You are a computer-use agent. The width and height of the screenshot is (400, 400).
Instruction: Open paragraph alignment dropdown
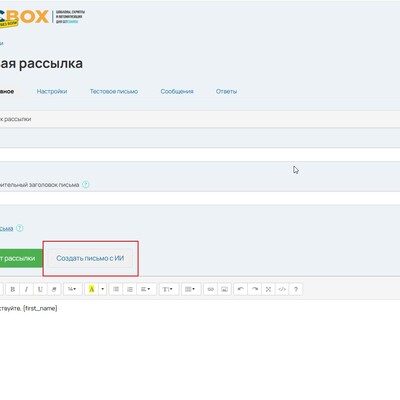[146, 289]
